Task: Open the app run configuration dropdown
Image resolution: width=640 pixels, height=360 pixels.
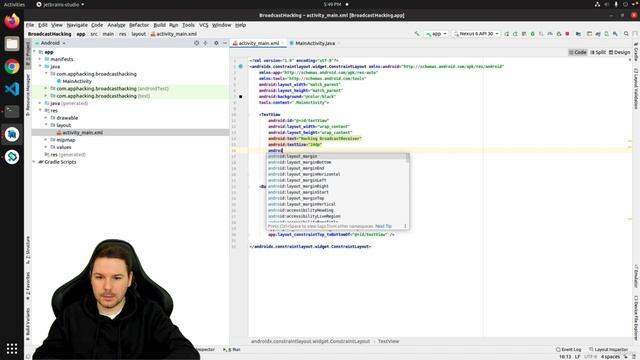Action: 436,34
